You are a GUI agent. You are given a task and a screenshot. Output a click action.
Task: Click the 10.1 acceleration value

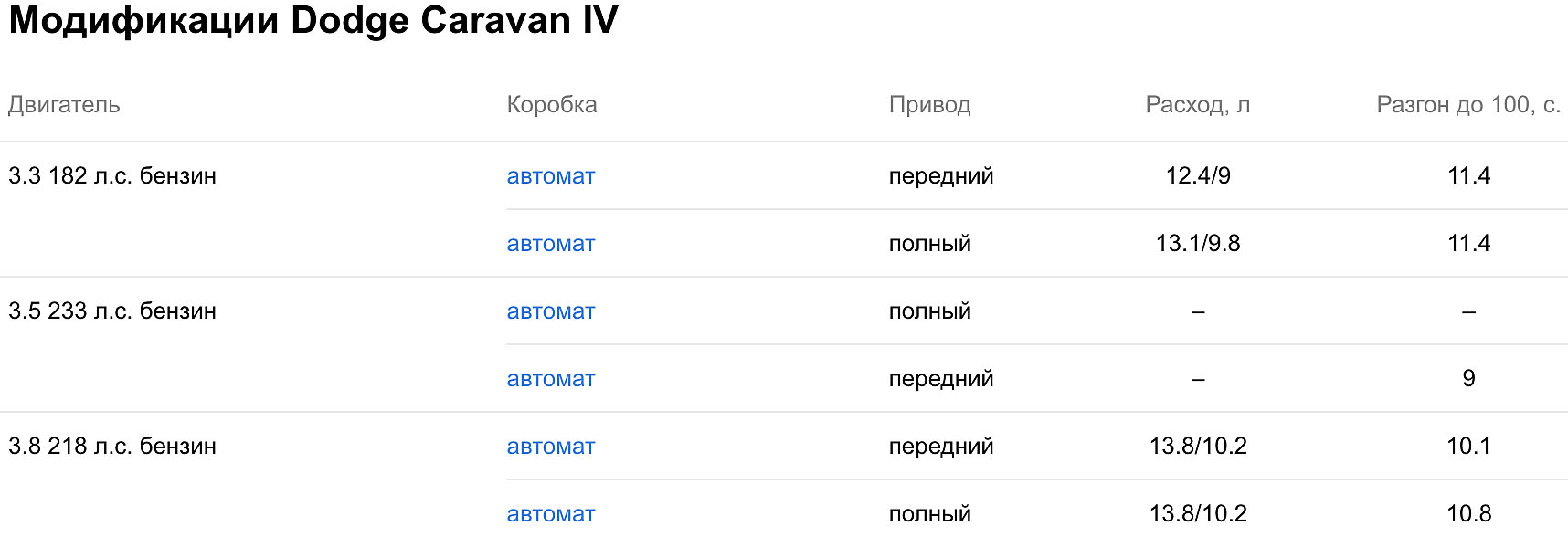click(1467, 446)
